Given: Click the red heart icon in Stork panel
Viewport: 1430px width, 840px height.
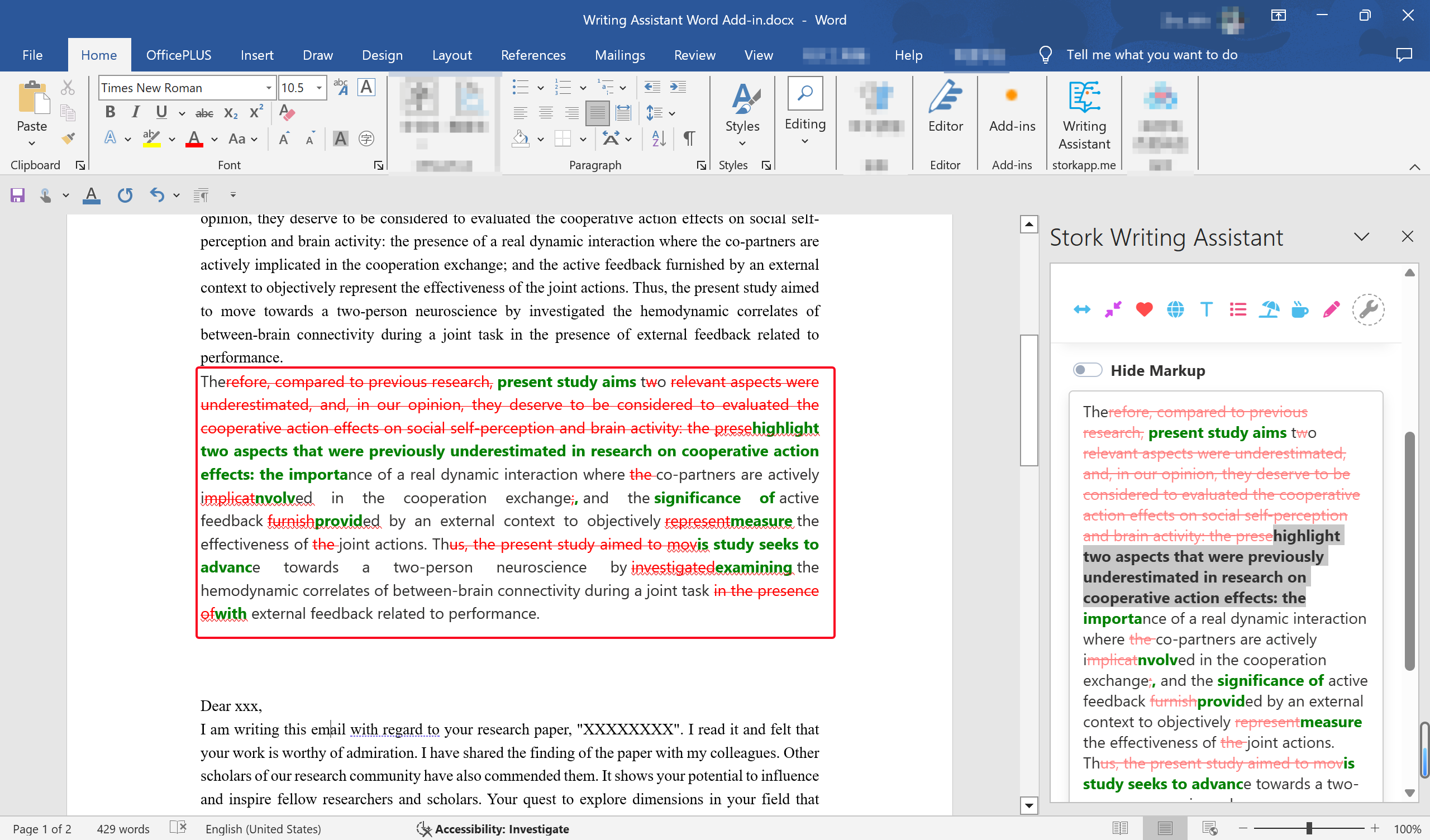Looking at the screenshot, I should pos(1144,309).
